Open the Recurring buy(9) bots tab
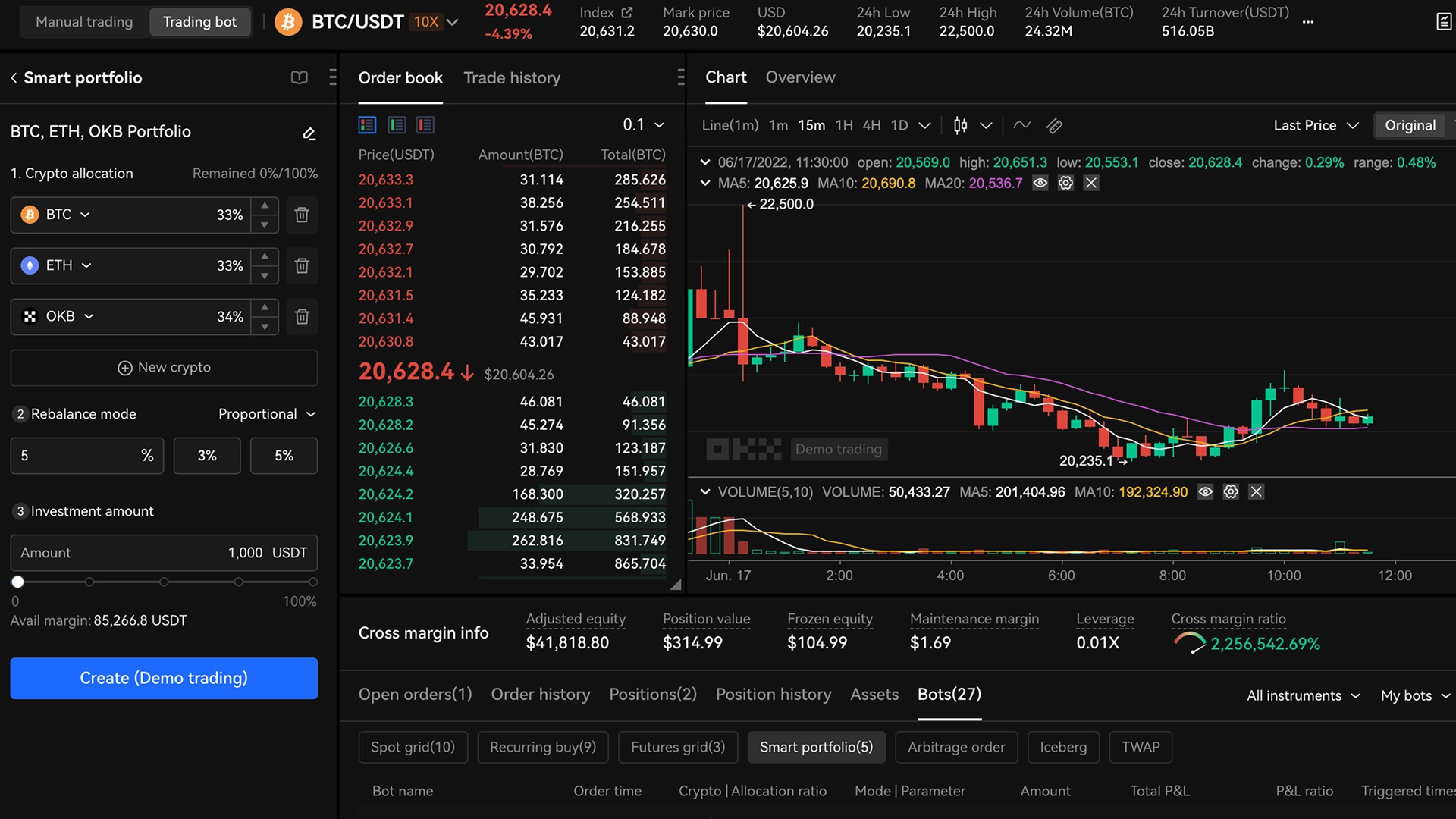Image resolution: width=1456 pixels, height=819 pixels. [542, 747]
